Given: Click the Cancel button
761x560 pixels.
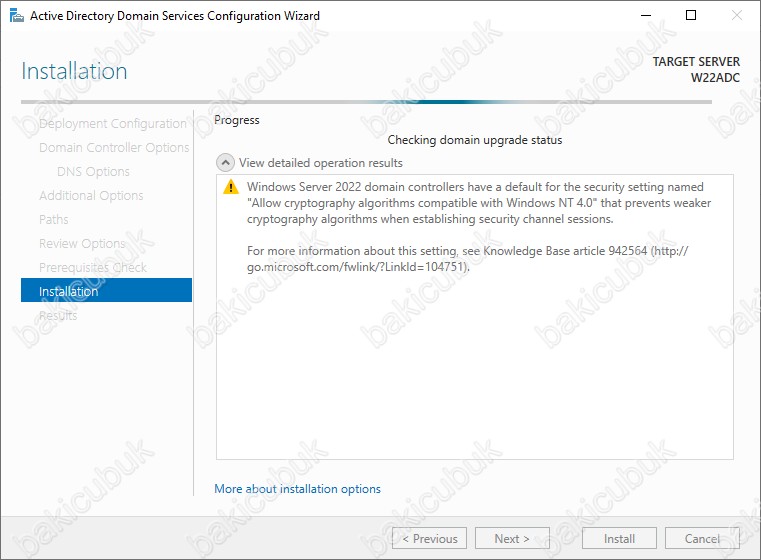Looking at the screenshot, I should 702,538.
